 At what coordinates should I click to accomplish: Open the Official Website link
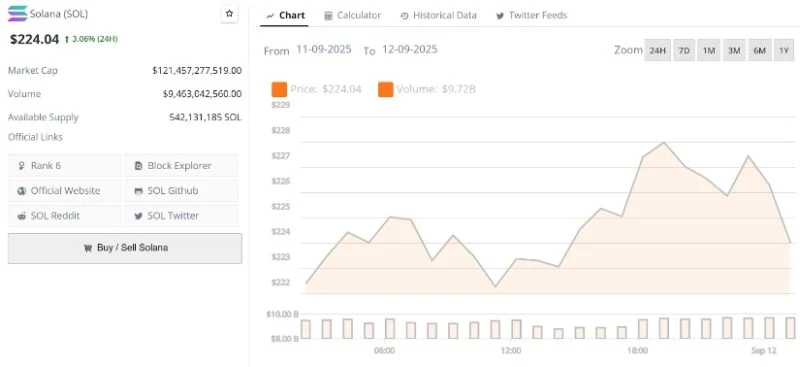point(65,191)
